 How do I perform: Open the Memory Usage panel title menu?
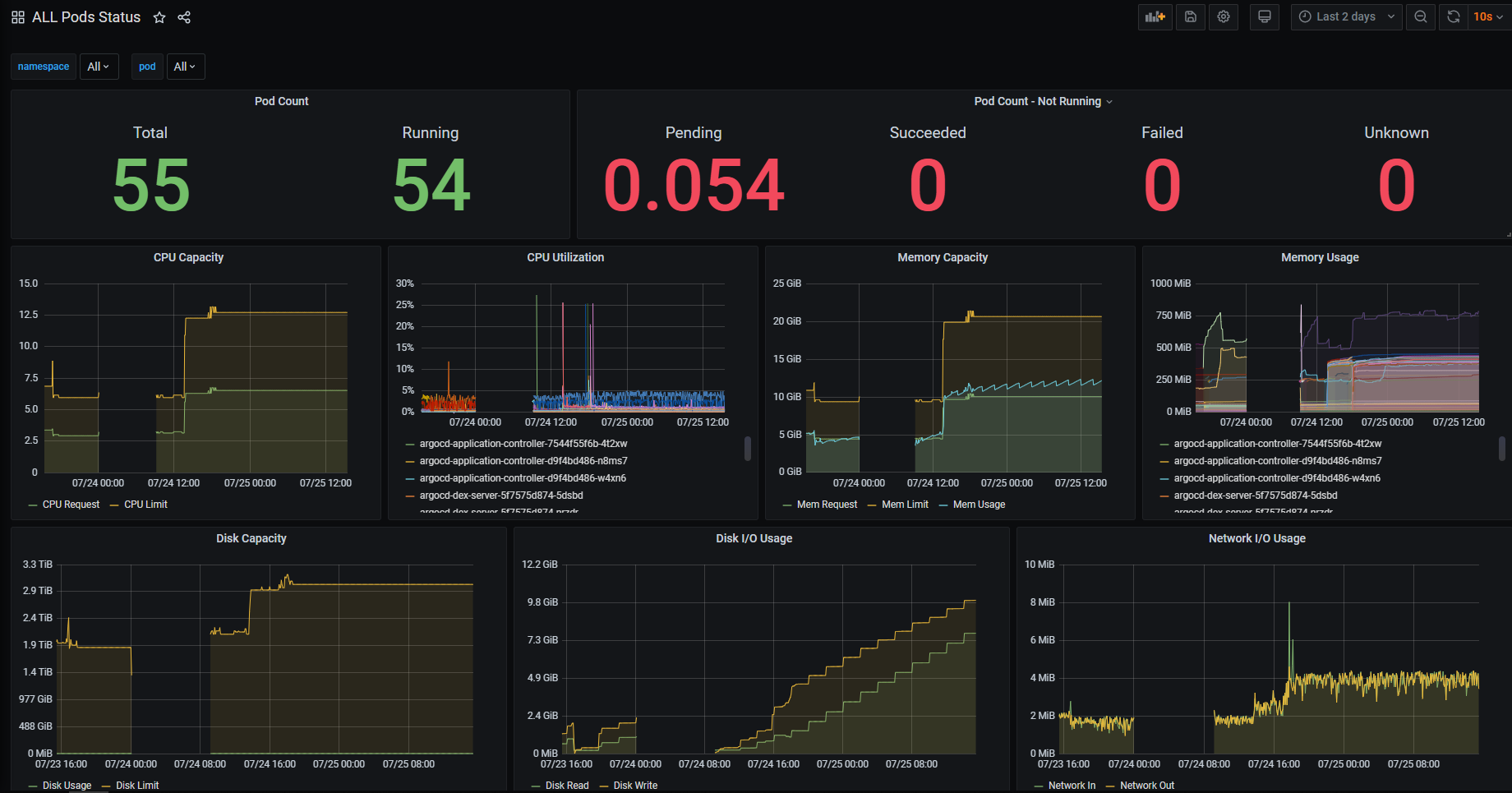[x=1320, y=257]
